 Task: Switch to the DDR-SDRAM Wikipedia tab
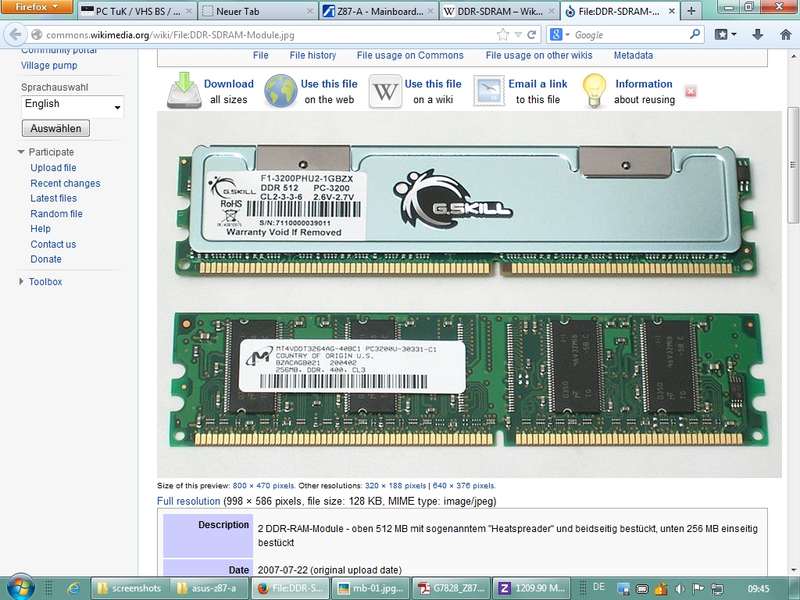(499, 11)
